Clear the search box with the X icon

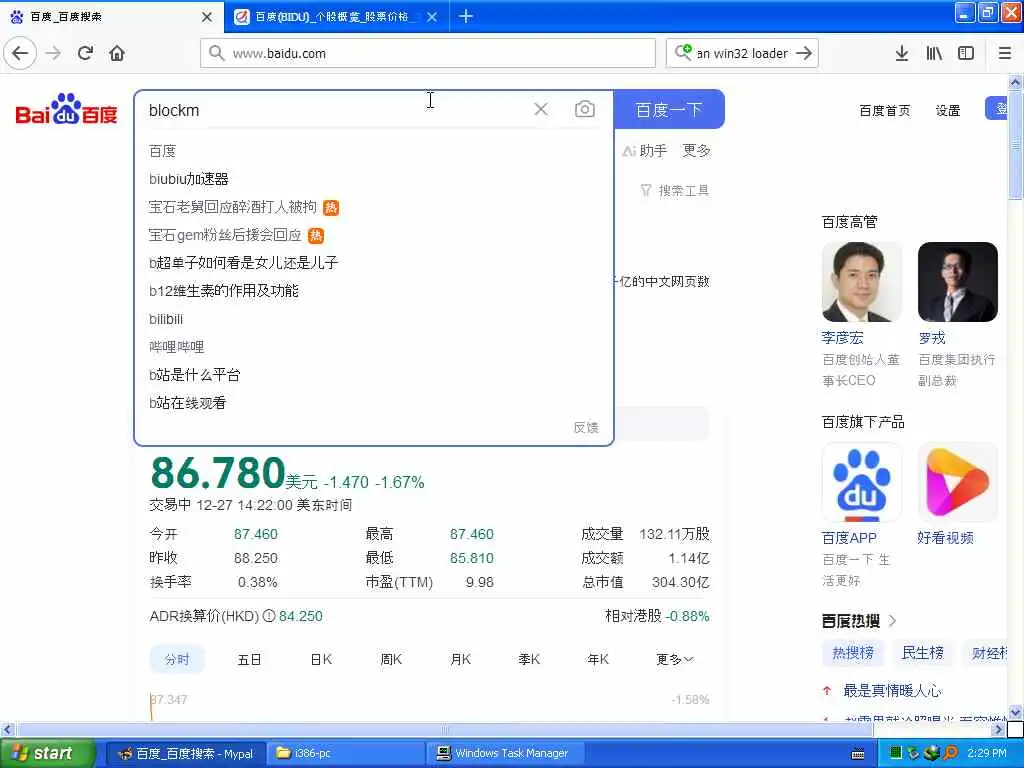click(541, 109)
